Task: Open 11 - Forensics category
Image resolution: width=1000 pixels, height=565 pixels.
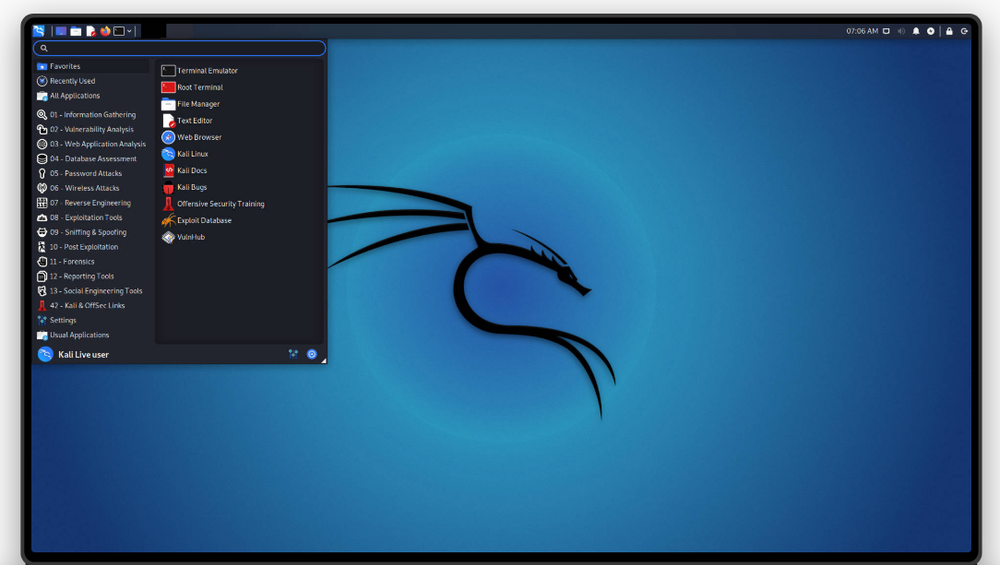Action: click(x=92, y=261)
